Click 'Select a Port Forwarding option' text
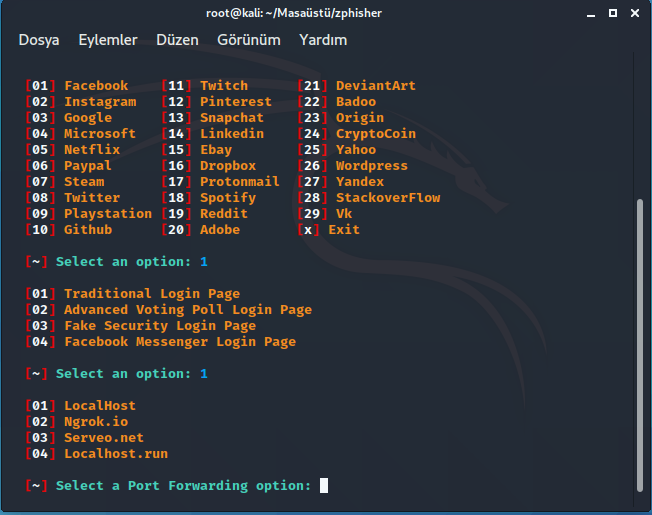The width and height of the screenshot is (652, 515). pyautogui.click(x=183, y=485)
